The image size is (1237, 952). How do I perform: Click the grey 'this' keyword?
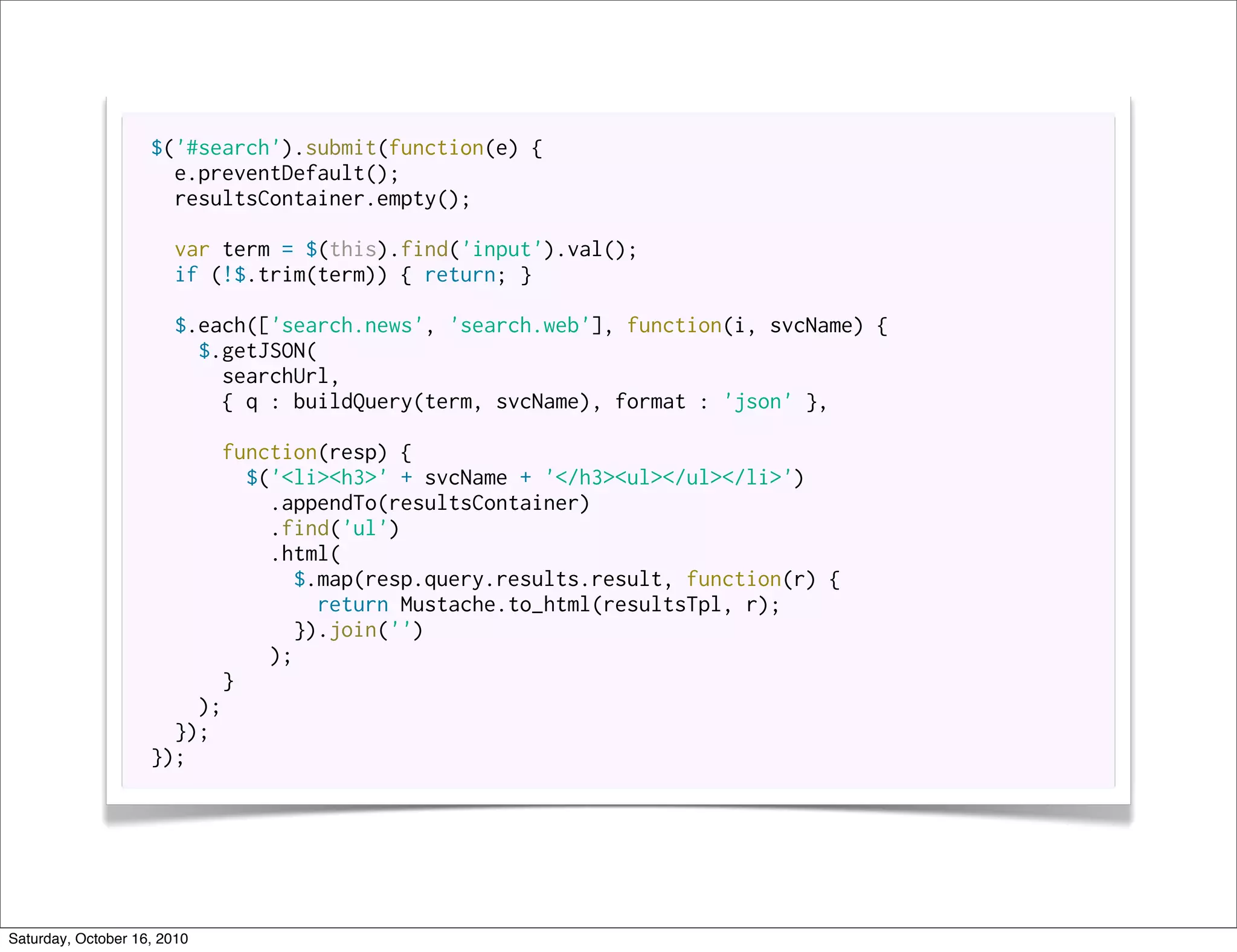point(353,249)
